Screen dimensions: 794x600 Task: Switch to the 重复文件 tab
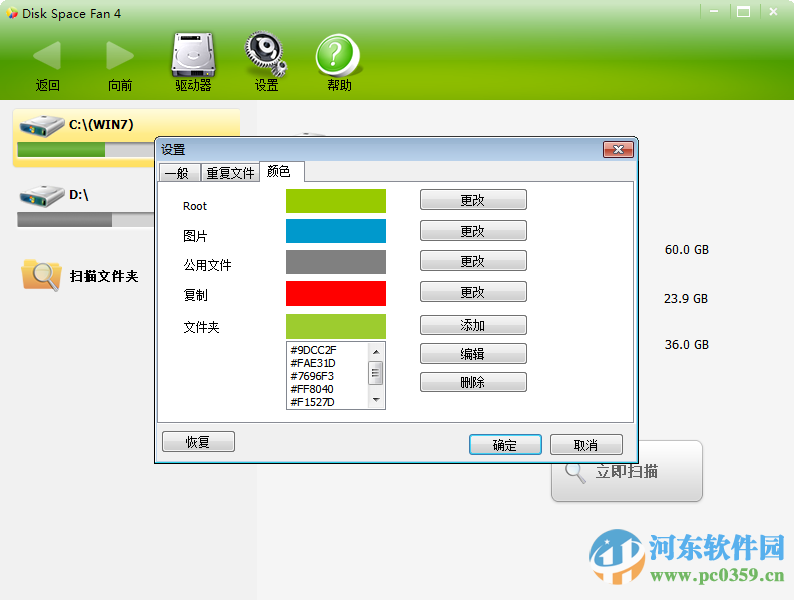click(230, 173)
